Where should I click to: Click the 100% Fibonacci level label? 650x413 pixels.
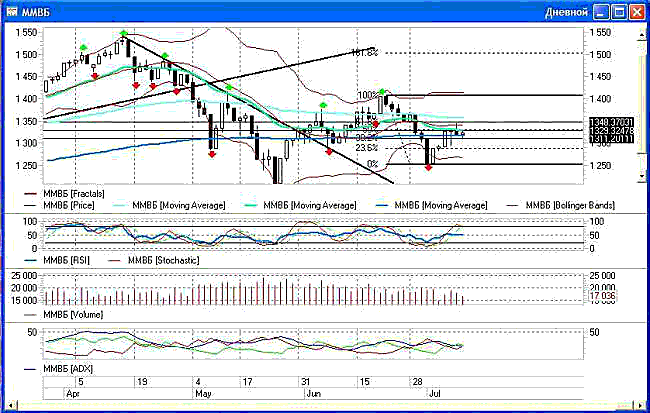tap(368, 95)
